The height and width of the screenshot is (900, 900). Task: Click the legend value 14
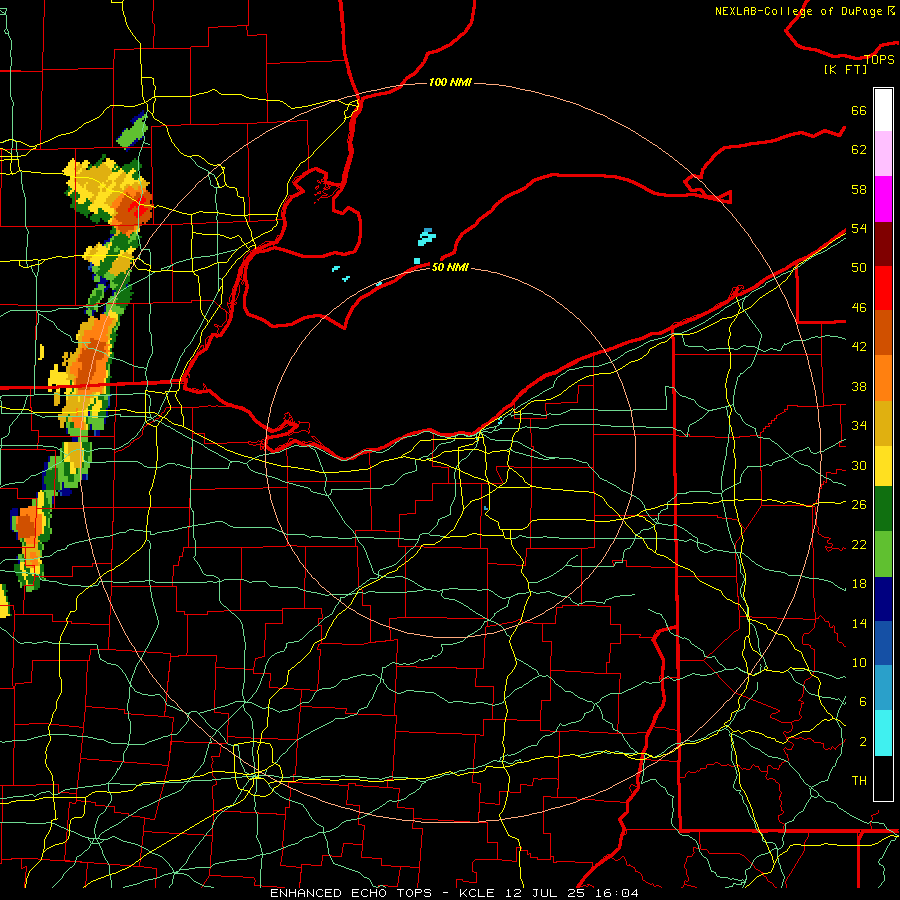tap(859, 623)
